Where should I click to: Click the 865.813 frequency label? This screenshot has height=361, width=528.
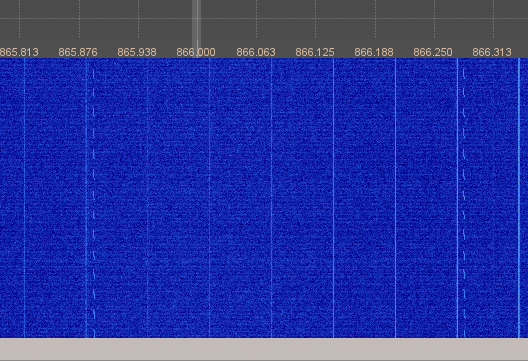click(x=19, y=52)
